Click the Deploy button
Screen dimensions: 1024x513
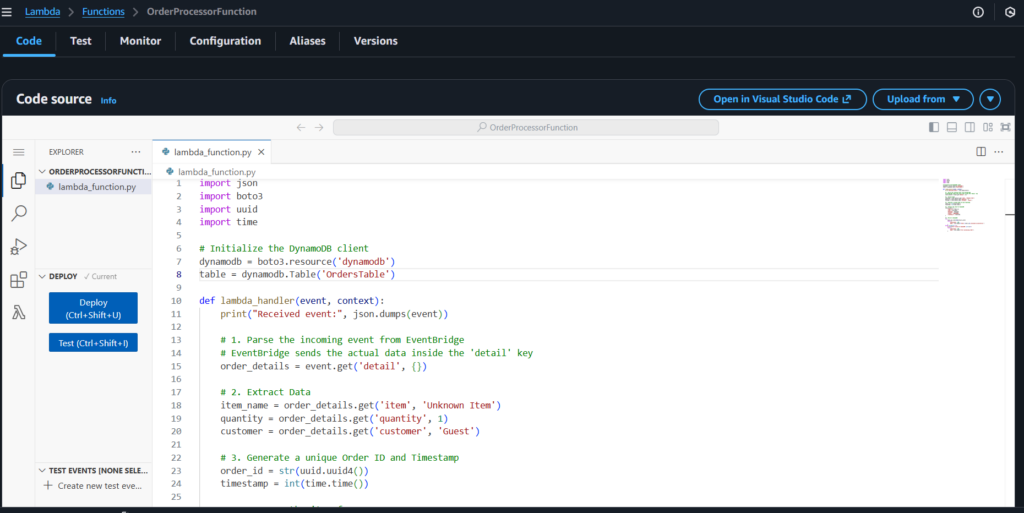[93, 308]
